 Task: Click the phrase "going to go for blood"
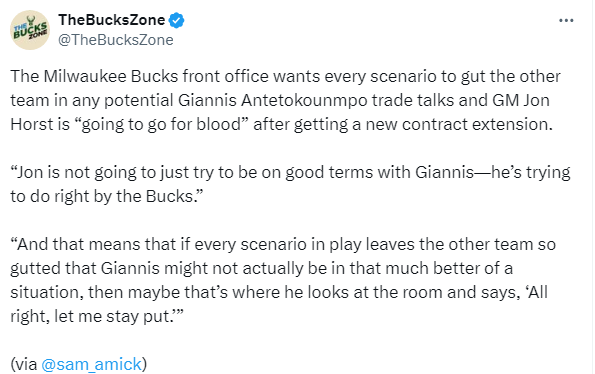click(x=161, y=124)
